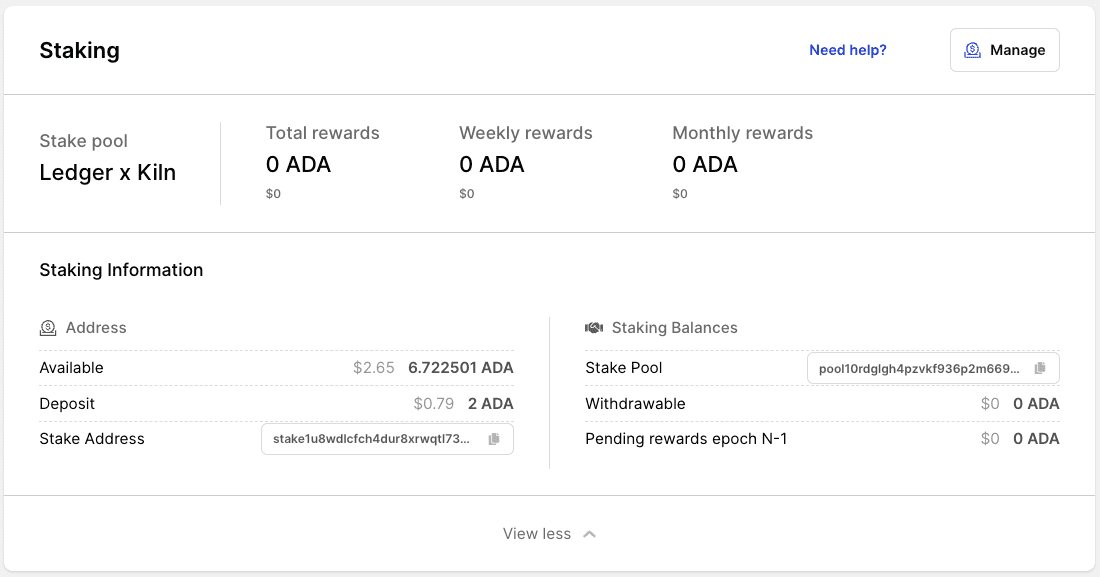
Task: Click the Pending rewards epoch N-1 label
Action: (x=686, y=439)
